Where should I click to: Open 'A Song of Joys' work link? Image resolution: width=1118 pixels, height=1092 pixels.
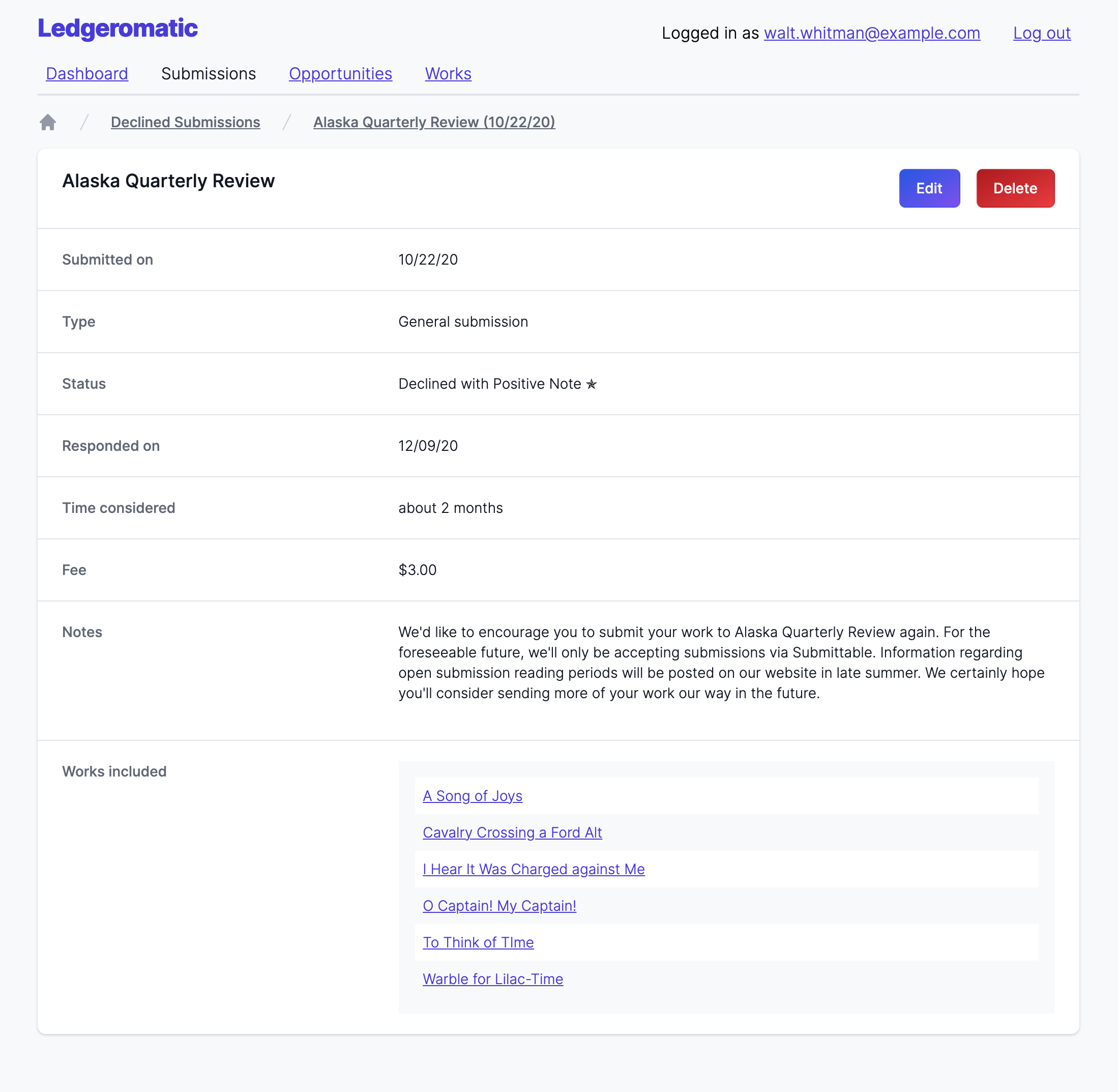pyautogui.click(x=472, y=795)
